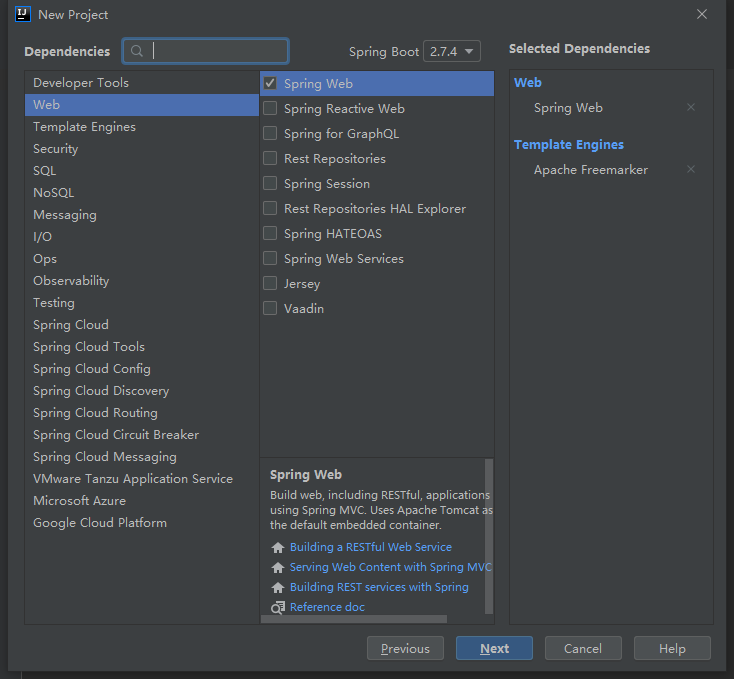734x679 pixels.
Task: Tick the Rest Repositories checkbox
Action: click(270, 158)
